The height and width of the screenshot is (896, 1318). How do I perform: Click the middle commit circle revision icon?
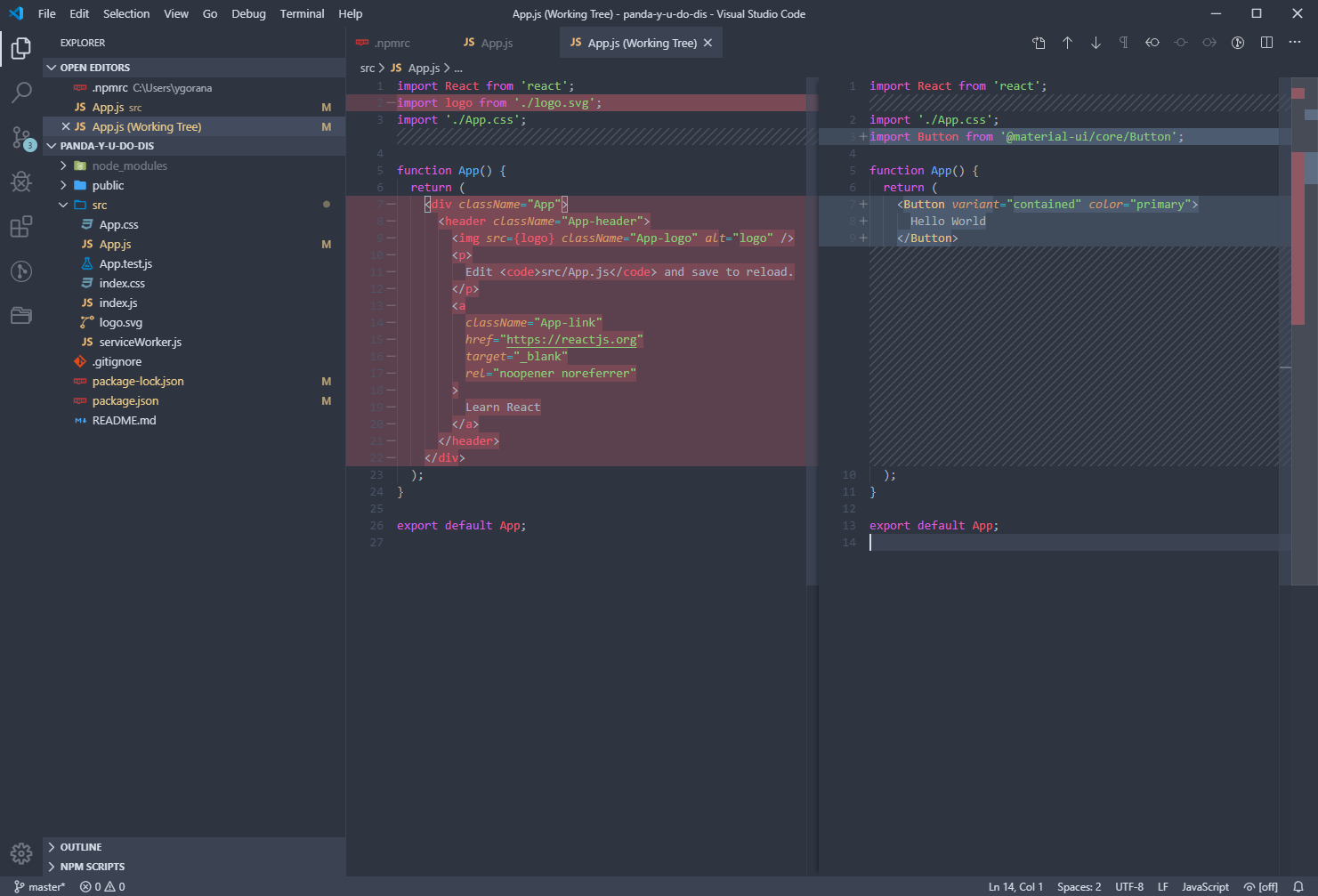click(1181, 43)
